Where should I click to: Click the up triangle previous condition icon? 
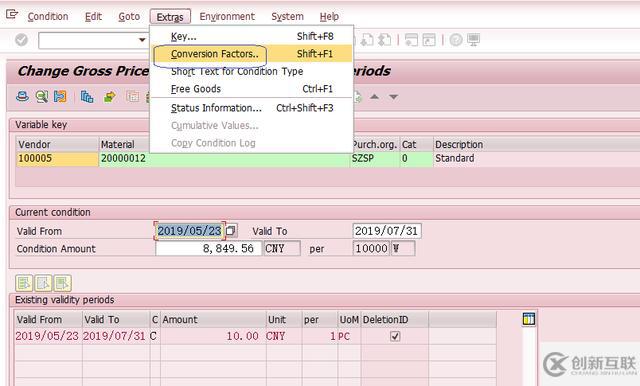tap(374, 97)
